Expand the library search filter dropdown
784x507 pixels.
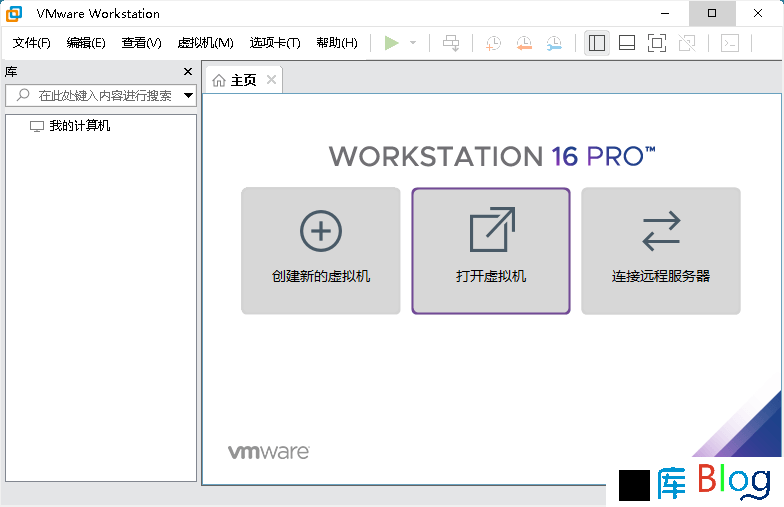tap(188, 95)
